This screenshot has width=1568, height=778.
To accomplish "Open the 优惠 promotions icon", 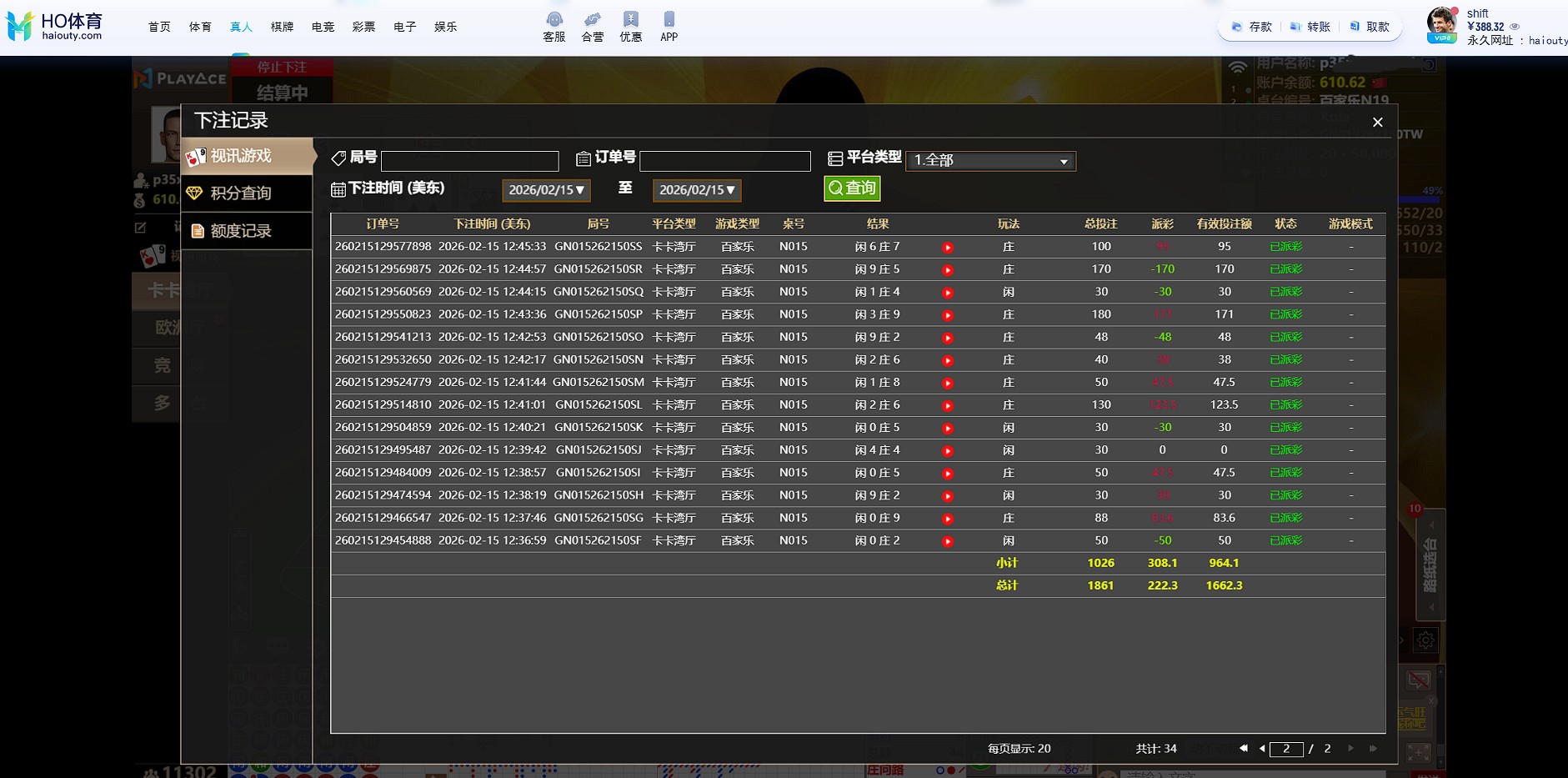I will coord(631,26).
